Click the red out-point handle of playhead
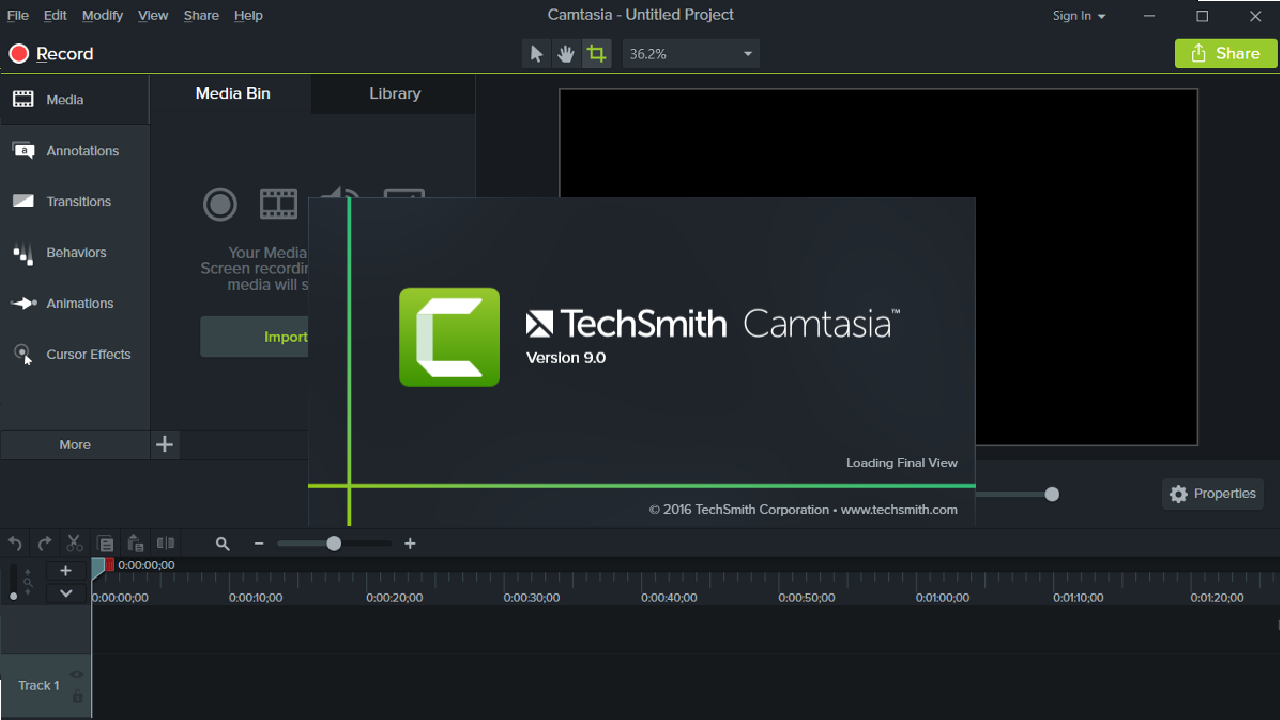This screenshot has height=720, width=1280. click(110, 565)
